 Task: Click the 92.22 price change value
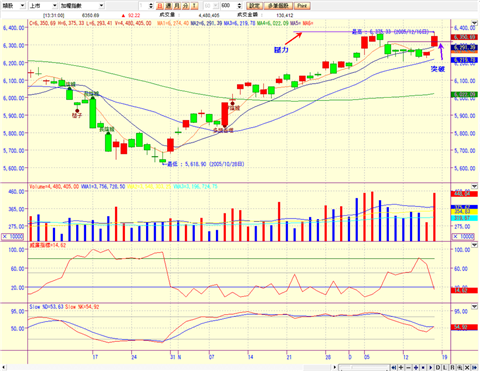[x=134, y=15]
